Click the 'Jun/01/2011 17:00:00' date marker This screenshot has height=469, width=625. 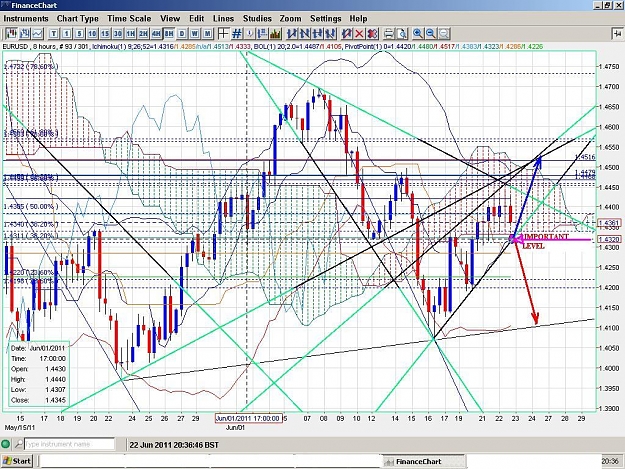pos(248,418)
